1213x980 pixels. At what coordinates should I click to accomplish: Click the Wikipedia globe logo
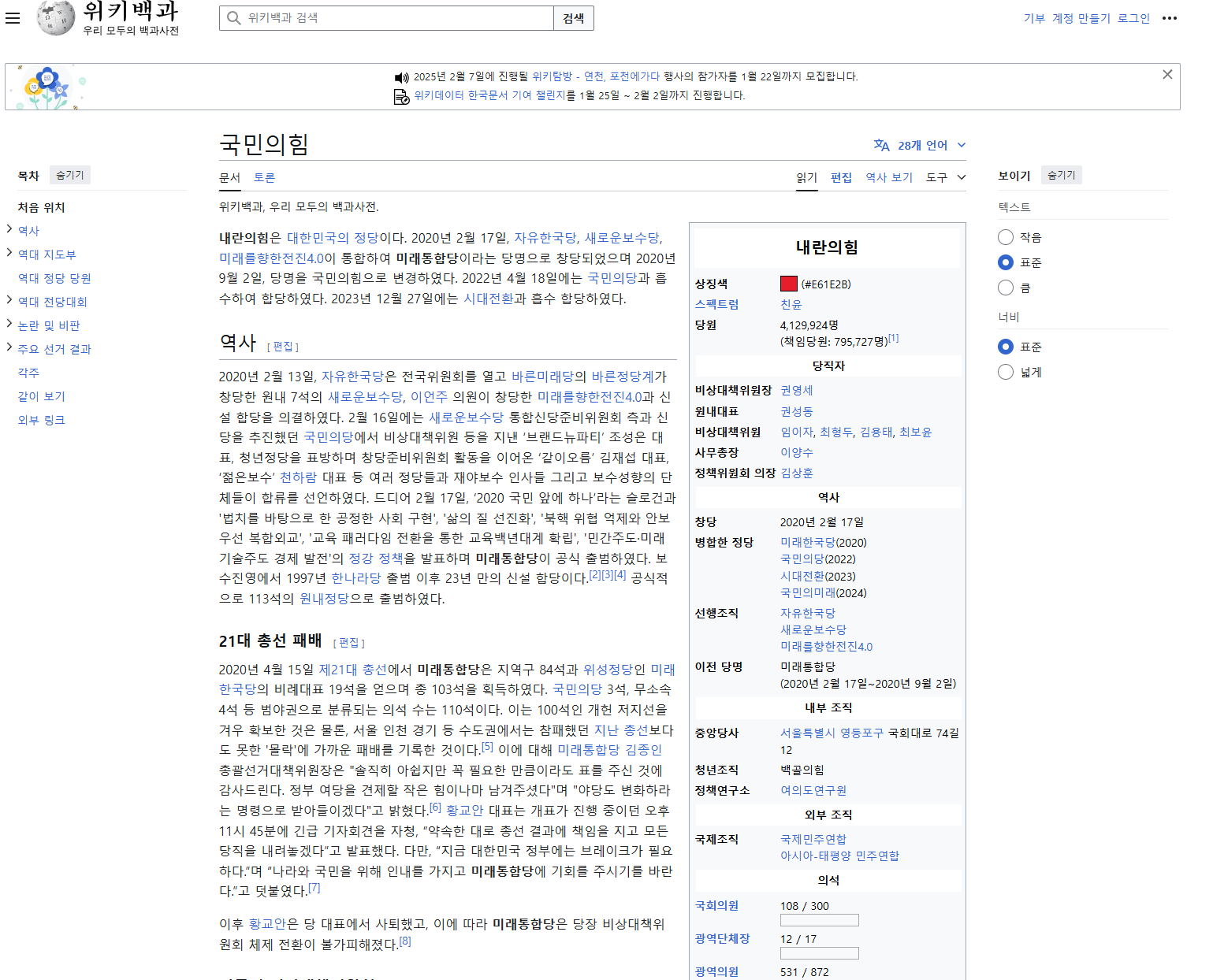pos(56,17)
